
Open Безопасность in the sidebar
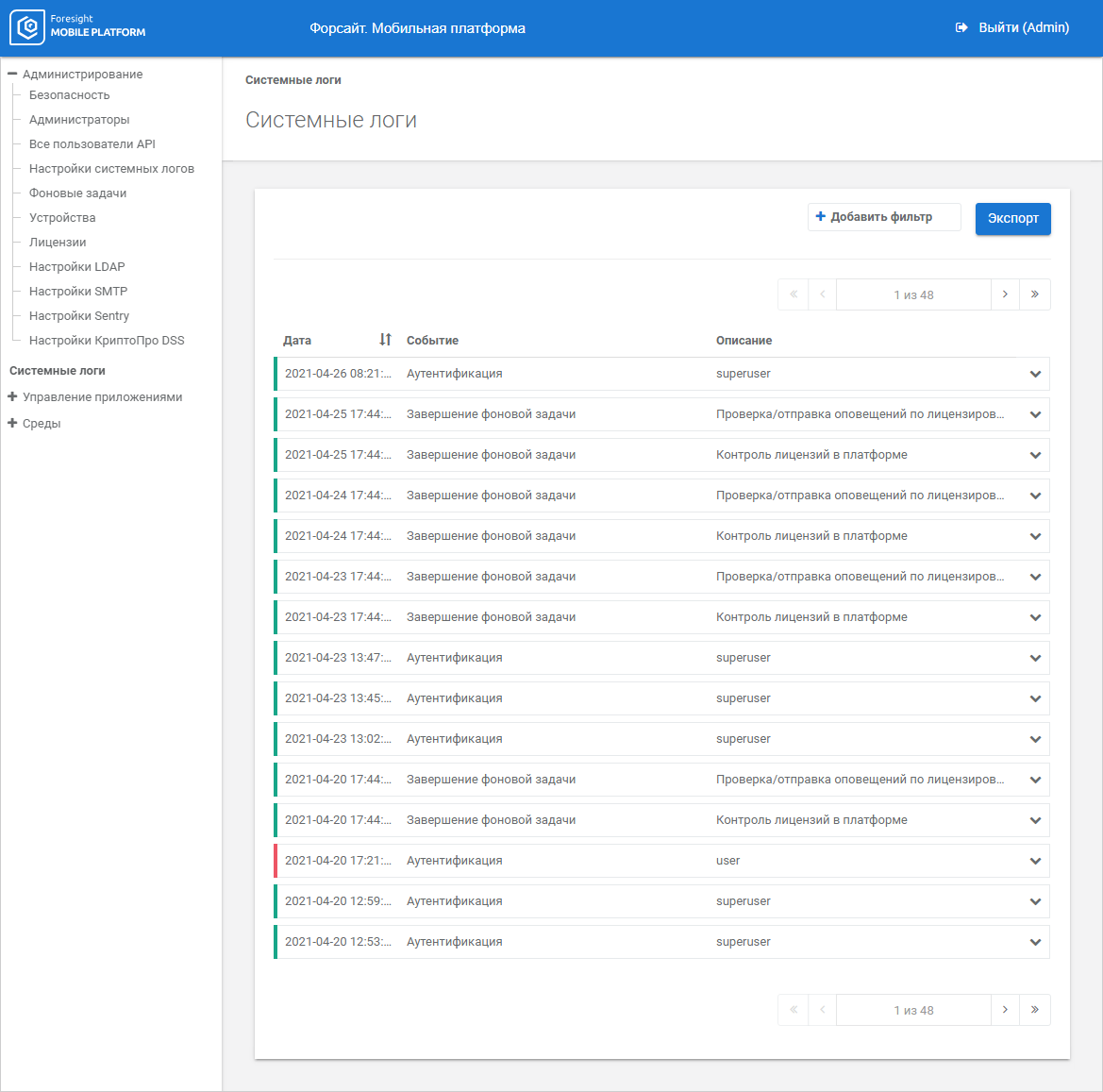click(69, 95)
